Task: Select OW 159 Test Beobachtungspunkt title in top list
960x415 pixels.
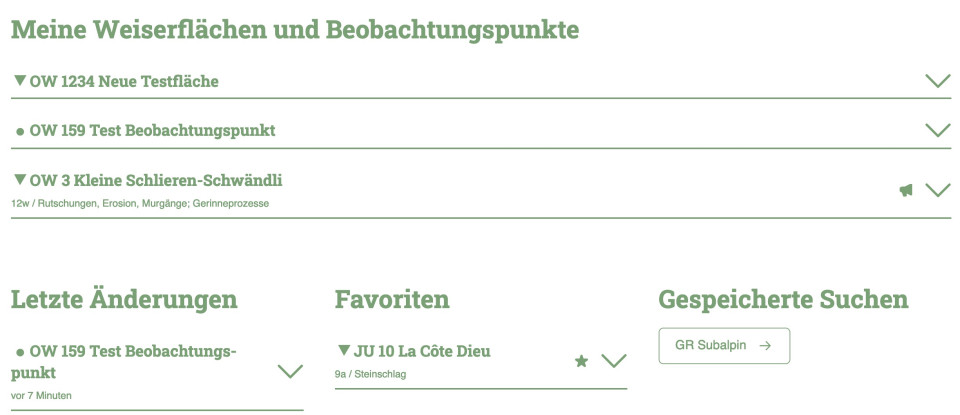Action: click(x=152, y=130)
